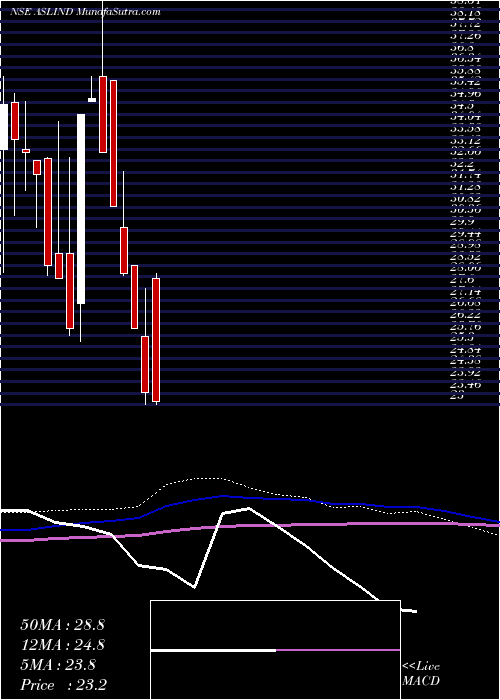
Task: Click the NSE ASLIND MunafaSutra.com chart title
Action: [x=85, y=12]
